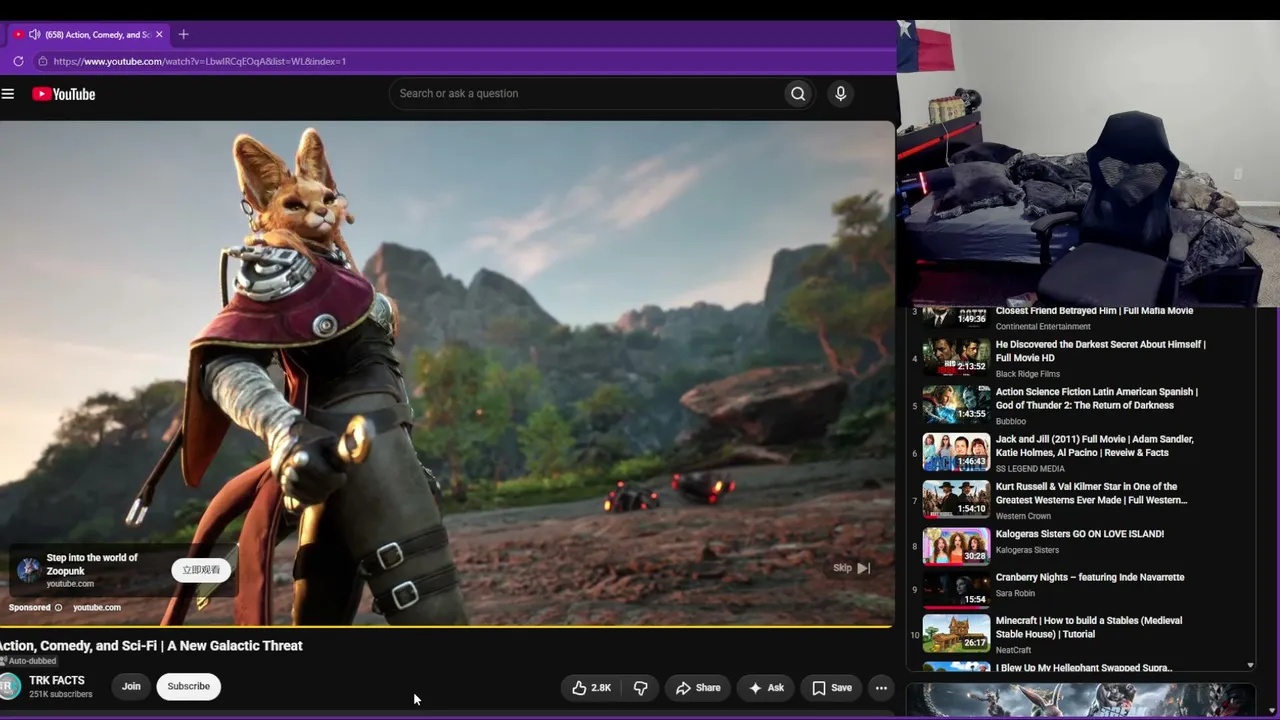Open title Cranberry Nights – featuring Inde Navarrette
The image size is (1280, 720).
pyautogui.click(x=1090, y=577)
